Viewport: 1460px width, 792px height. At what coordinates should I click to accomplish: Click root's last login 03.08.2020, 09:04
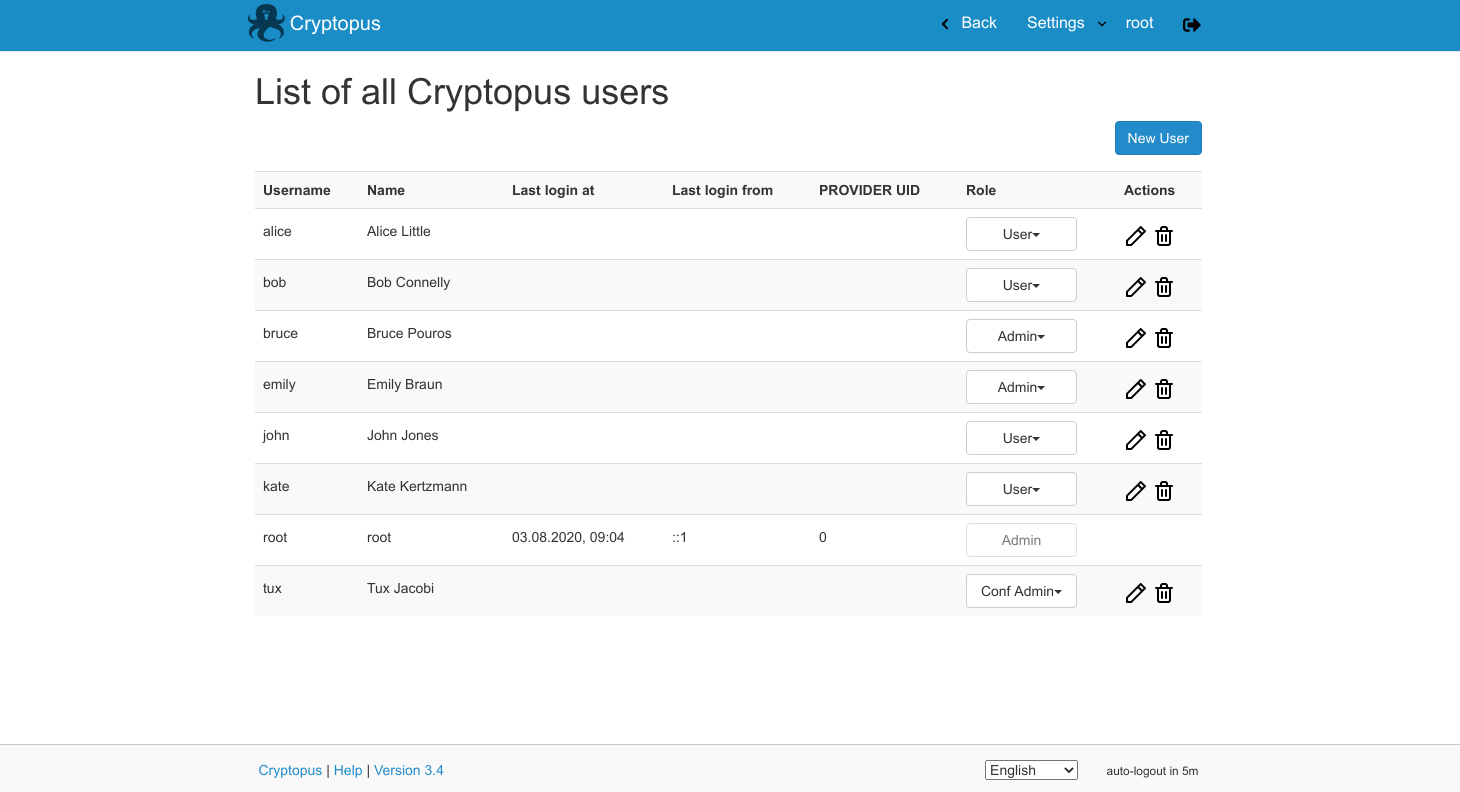coord(568,537)
